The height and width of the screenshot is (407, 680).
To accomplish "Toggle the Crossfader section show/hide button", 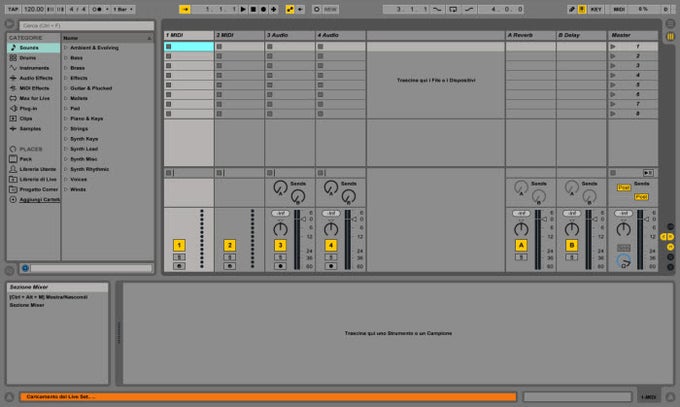I will point(670,267).
